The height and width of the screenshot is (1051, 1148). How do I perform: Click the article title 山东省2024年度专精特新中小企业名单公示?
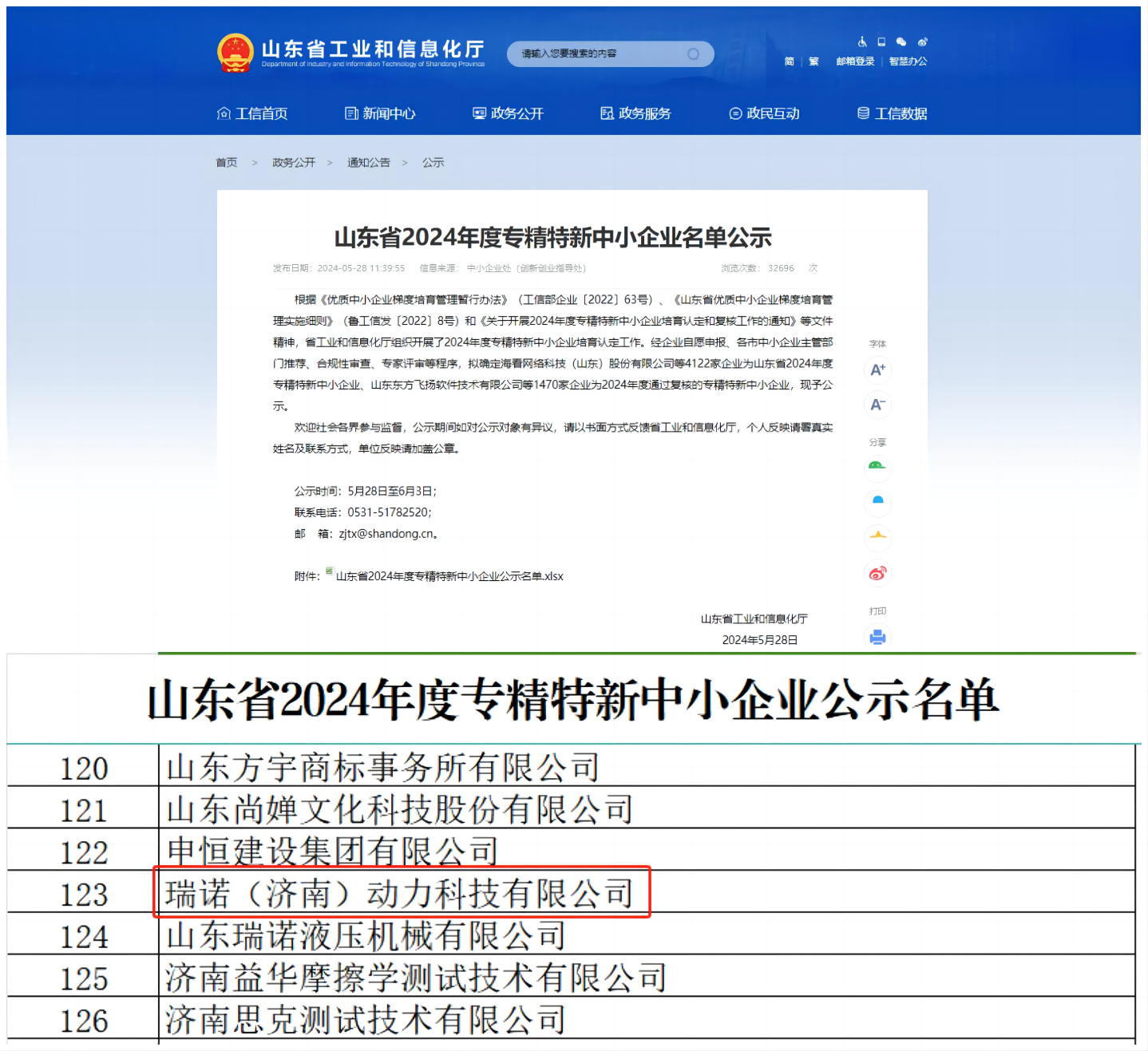click(x=552, y=237)
